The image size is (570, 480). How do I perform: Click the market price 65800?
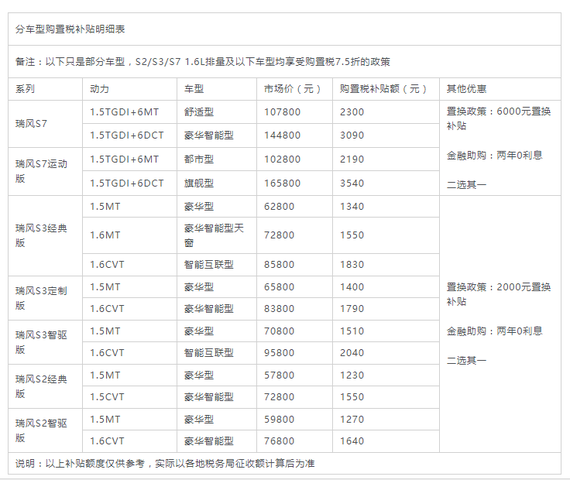click(279, 287)
